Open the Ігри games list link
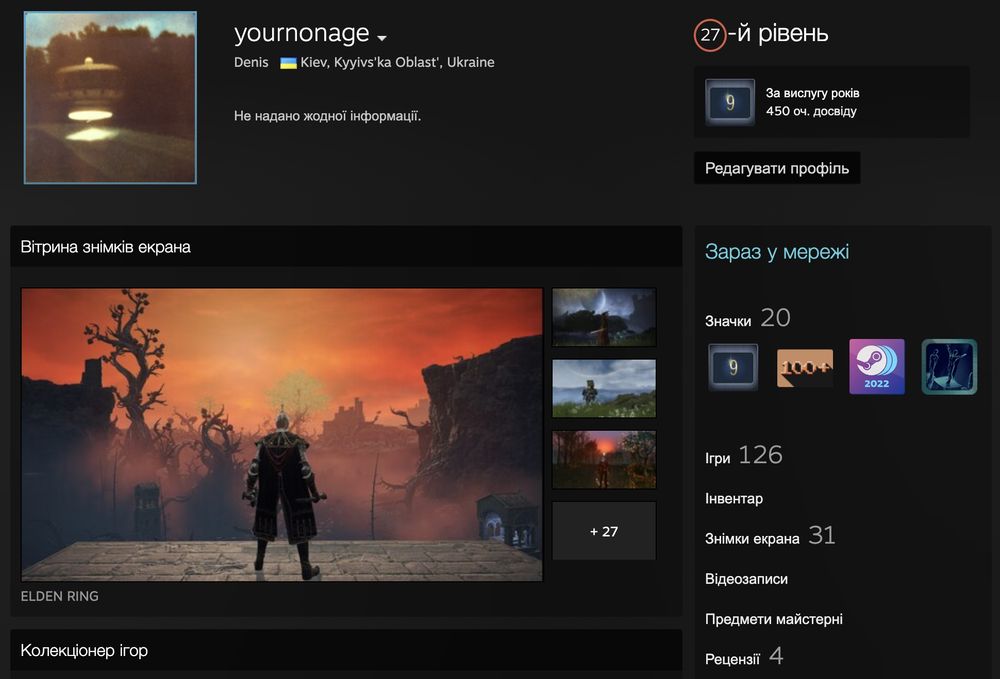The height and width of the screenshot is (679, 1000). (717, 458)
